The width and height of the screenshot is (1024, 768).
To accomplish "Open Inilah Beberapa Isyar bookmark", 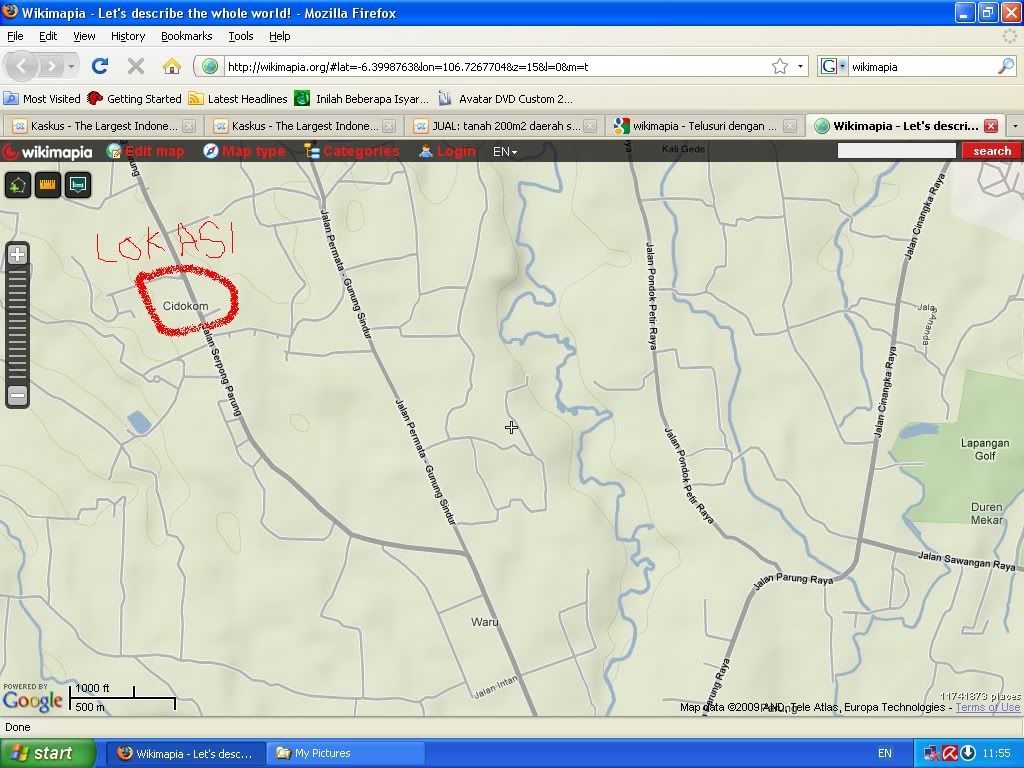I will 361,99.
